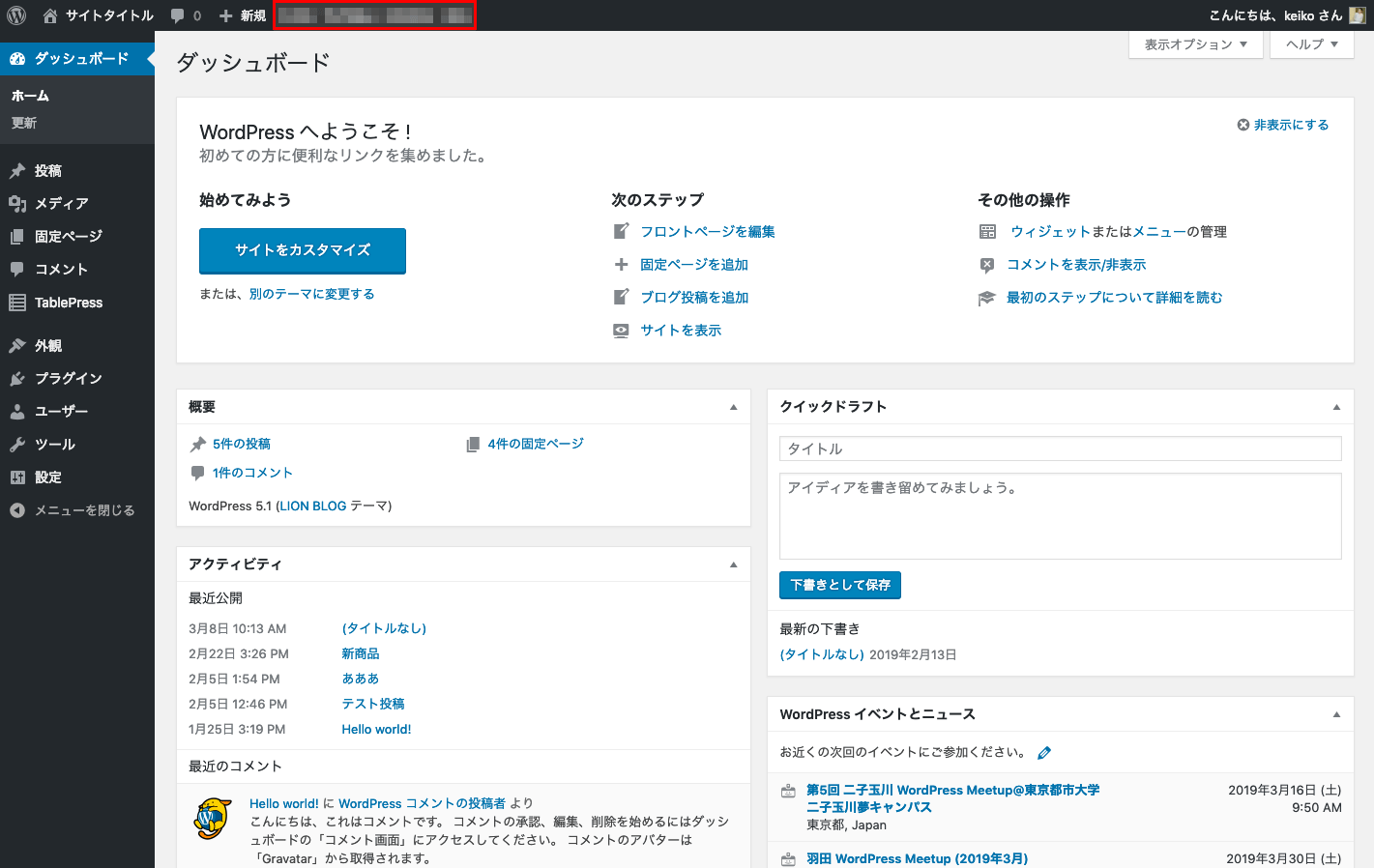The image size is (1374, 868).
Task: Open the 新商品 post link
Action: coord(361,653)
